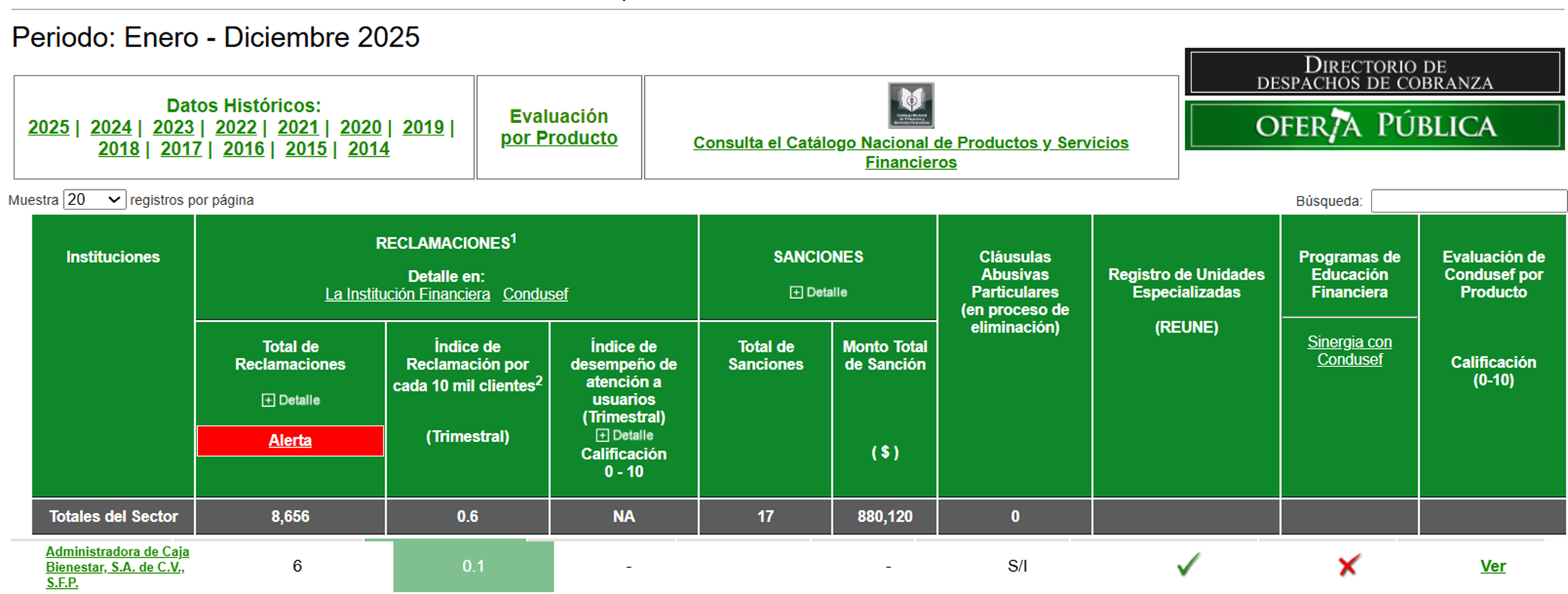The image size is (1568, 594).
Task: Click the green checkmark REUNE icon
Action: 1188,564
